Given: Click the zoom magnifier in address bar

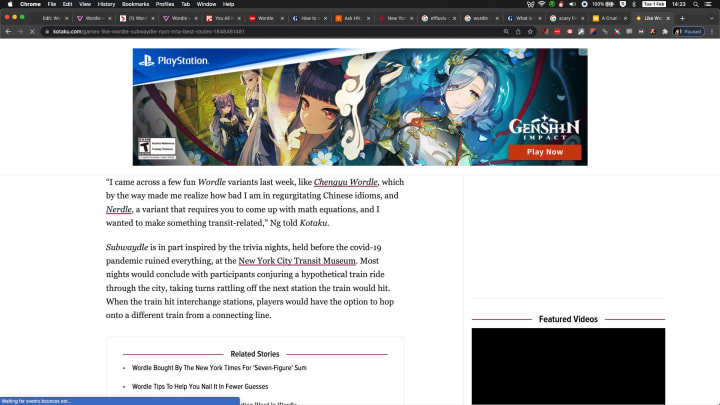Looking at the screenshot, I should [x=506, y=32].
